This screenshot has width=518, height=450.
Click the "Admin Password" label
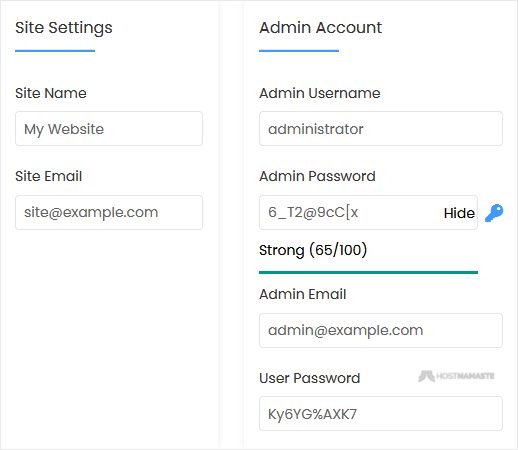pos(317,176)
